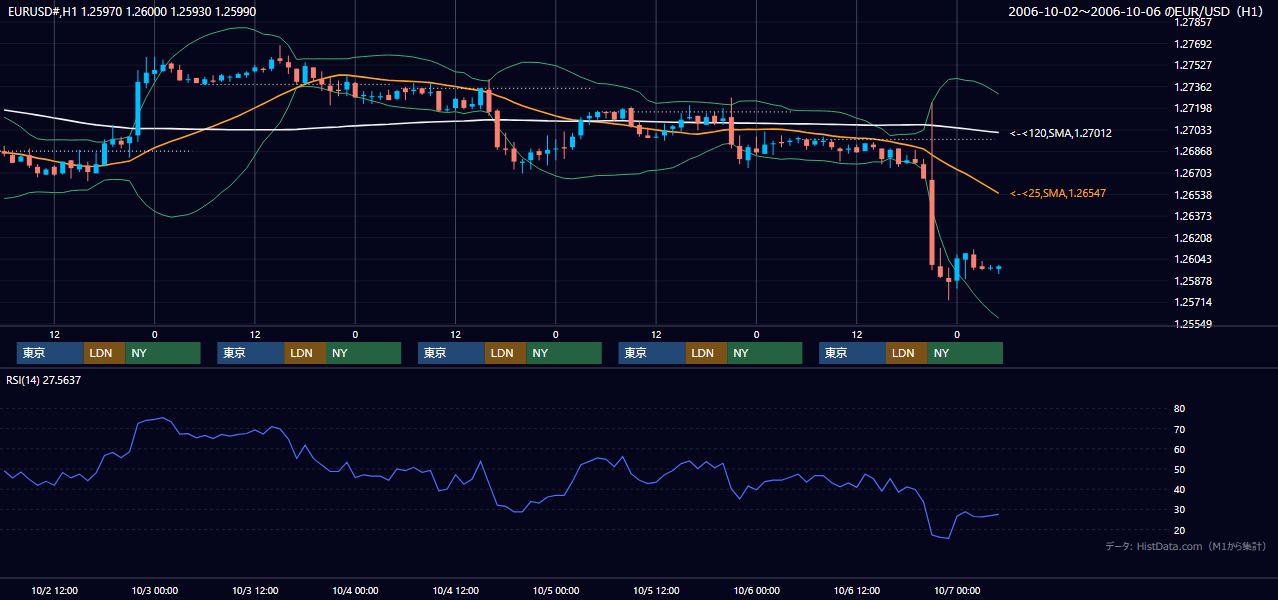
Task: Select the 2006-10-02～2006-10-06 EUR/USD title
Action: pyautogui.click(x=1136, y=11)
